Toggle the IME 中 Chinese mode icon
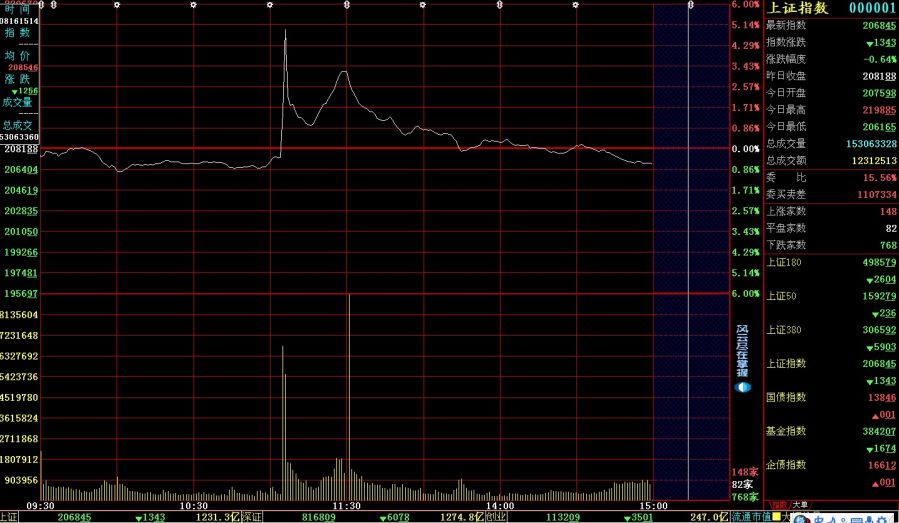Image resolution: width=899 pixels, height=523 pixels. pos(821,521)
